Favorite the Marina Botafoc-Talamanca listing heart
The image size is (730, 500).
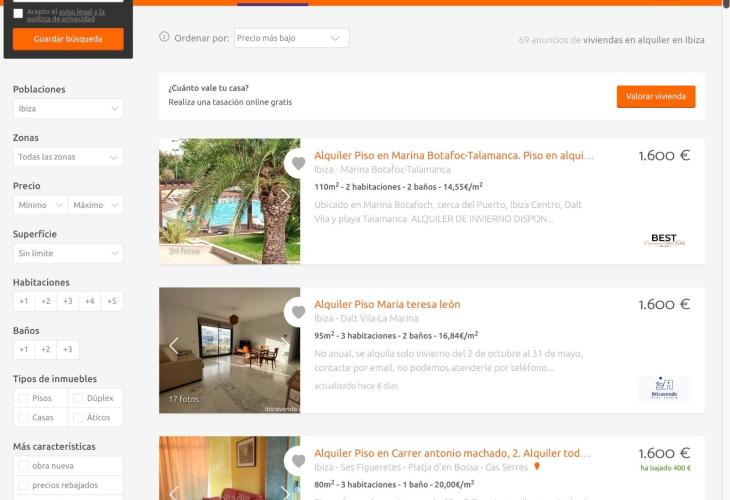pos(298,163)
